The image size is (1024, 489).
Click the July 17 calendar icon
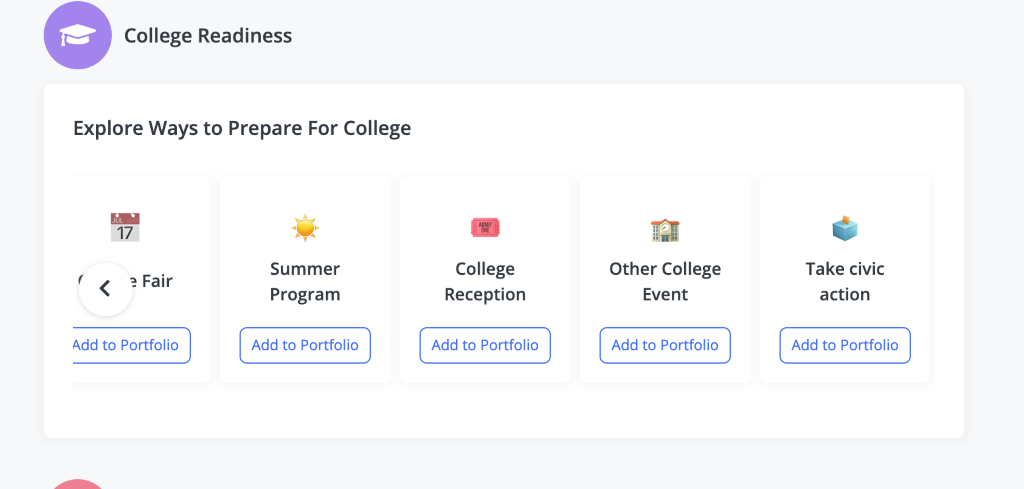point(125,227)
